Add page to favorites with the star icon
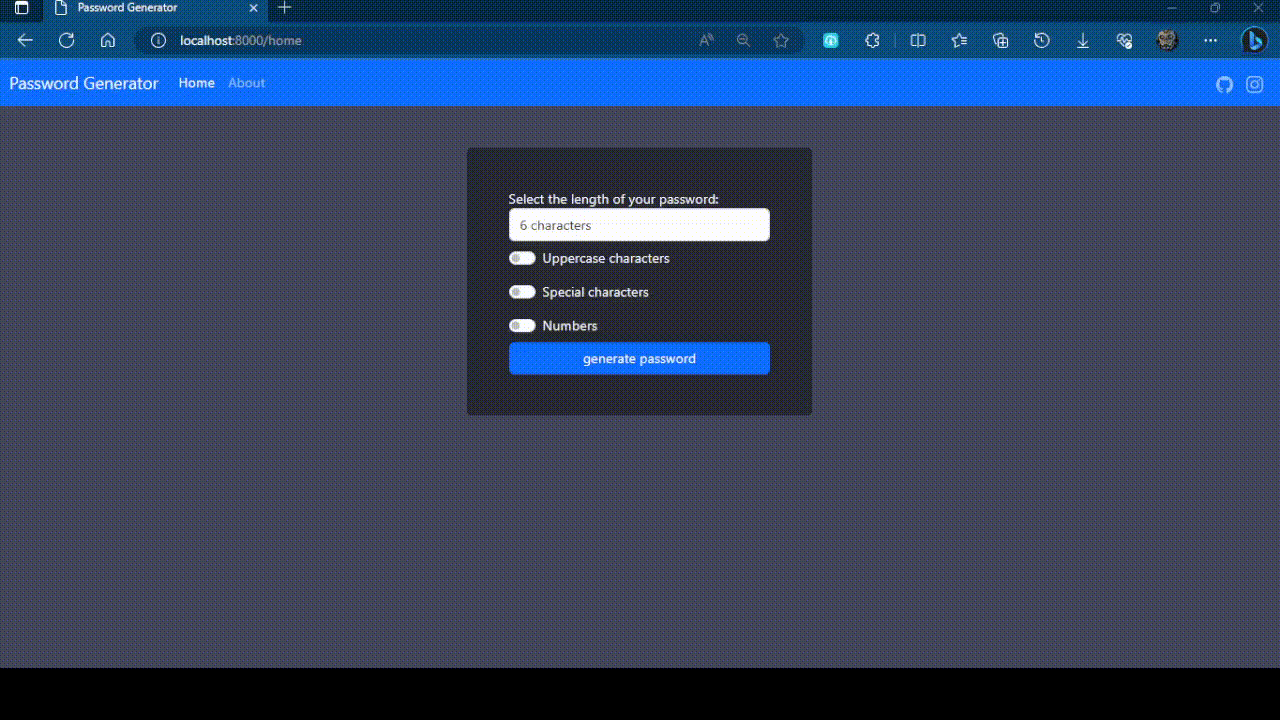Image resolution: width=1280 pixels, height=720 pixels. 781,40
